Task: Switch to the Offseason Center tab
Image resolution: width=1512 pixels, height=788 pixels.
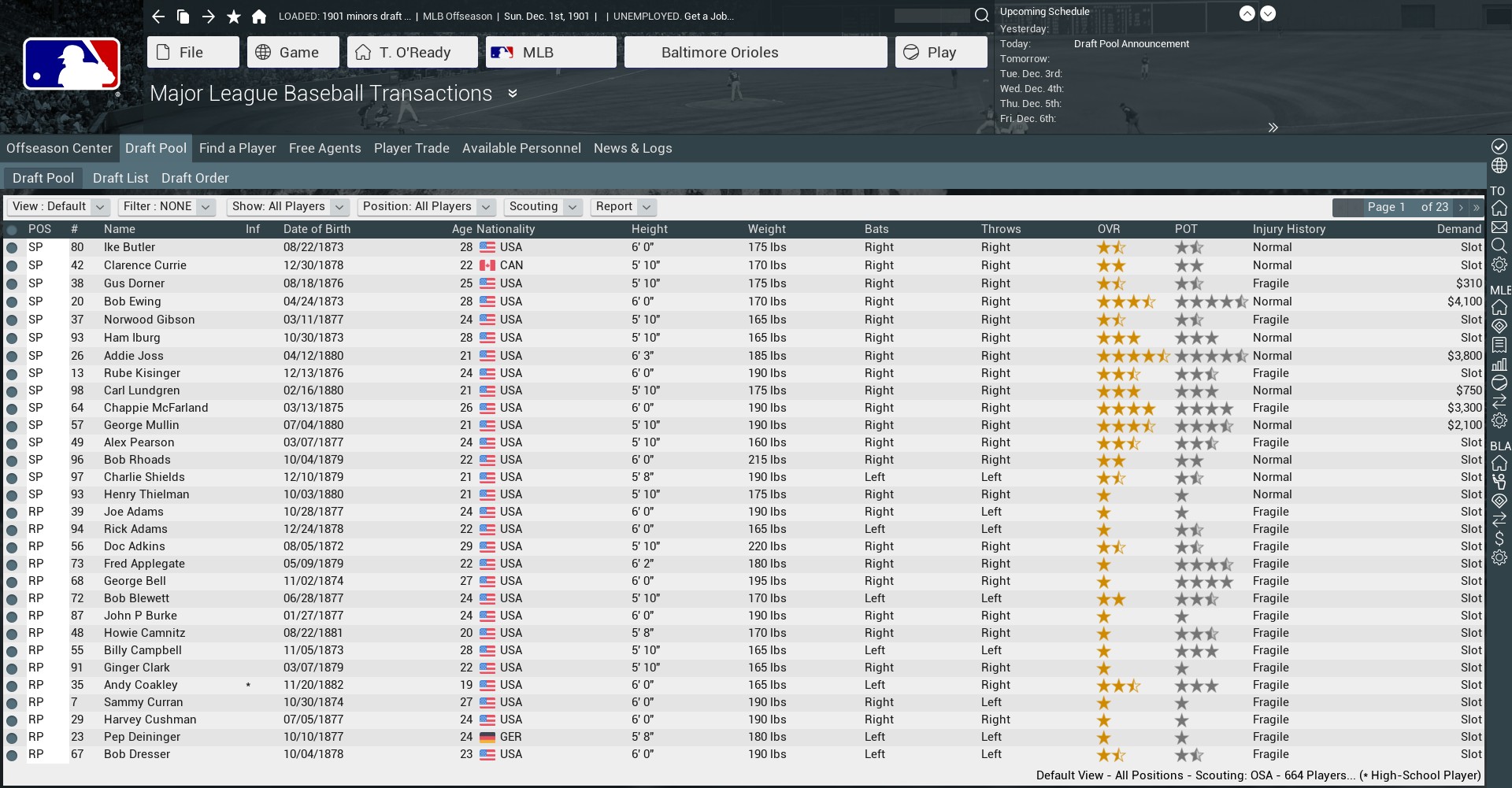Action: click(x=59, y=148)
